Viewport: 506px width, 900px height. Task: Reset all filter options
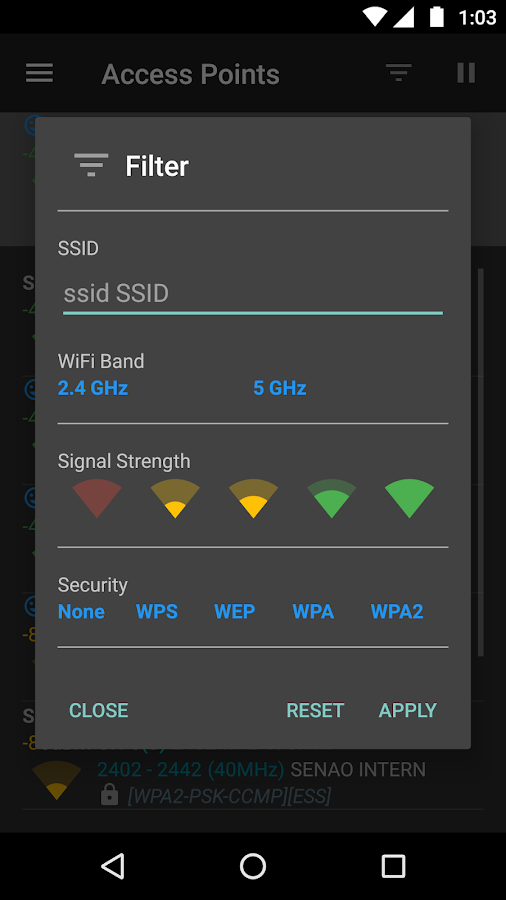[315, 711]
